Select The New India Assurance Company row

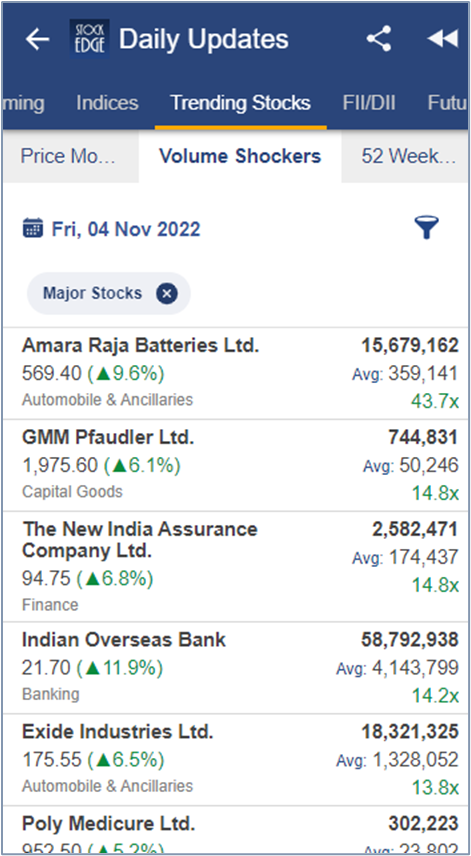235,567
